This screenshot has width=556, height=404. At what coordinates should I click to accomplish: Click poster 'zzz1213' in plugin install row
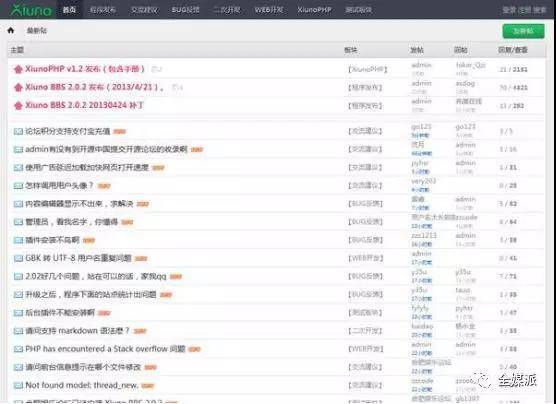click(x=424, y=236)
